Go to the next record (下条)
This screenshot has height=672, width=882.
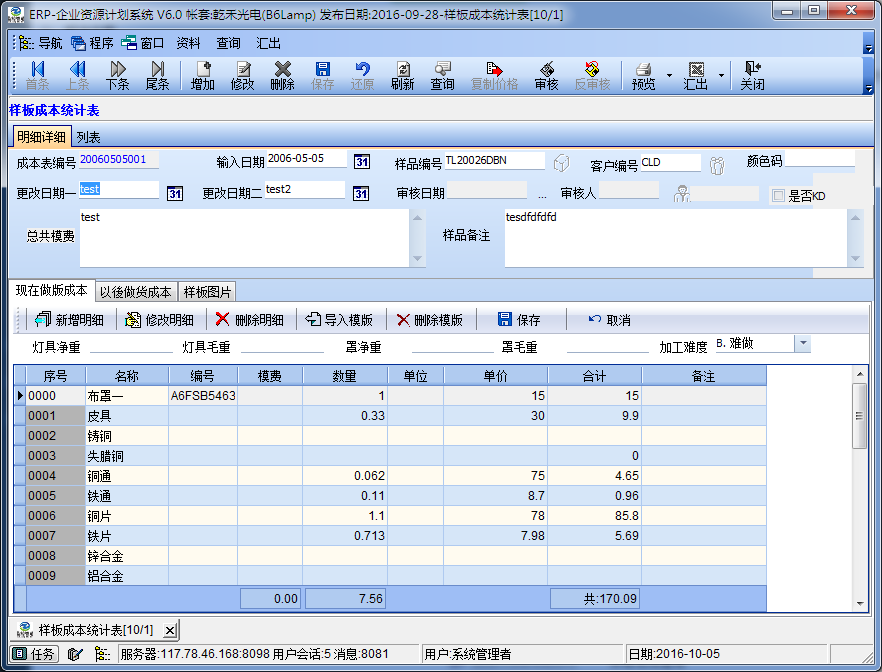point(118,75)
